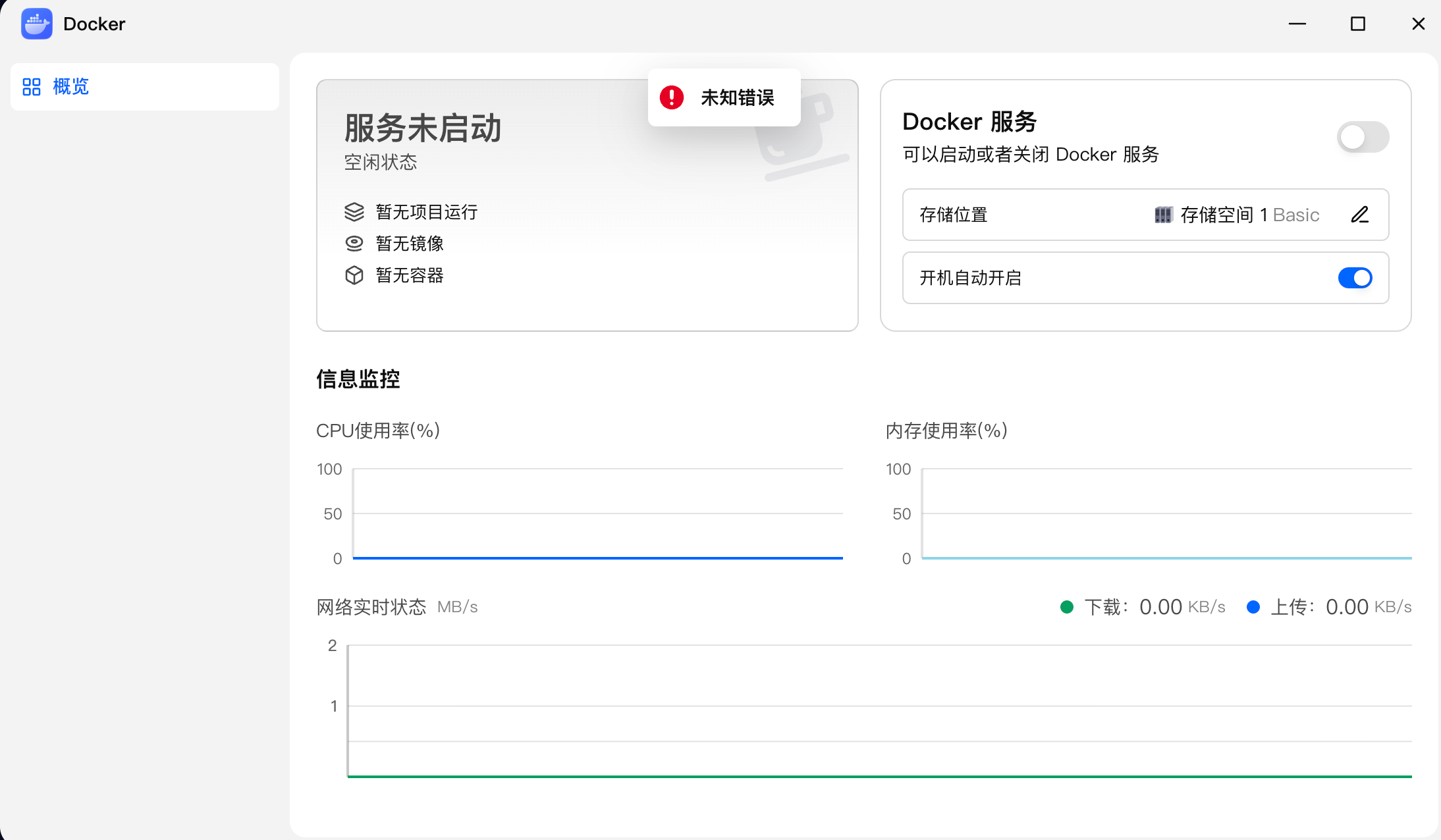The height and width of the screenshot is (840, 1441).
Task: Click the storage volume icon beside 存储空间 1
Action: tap(1164, 215)
